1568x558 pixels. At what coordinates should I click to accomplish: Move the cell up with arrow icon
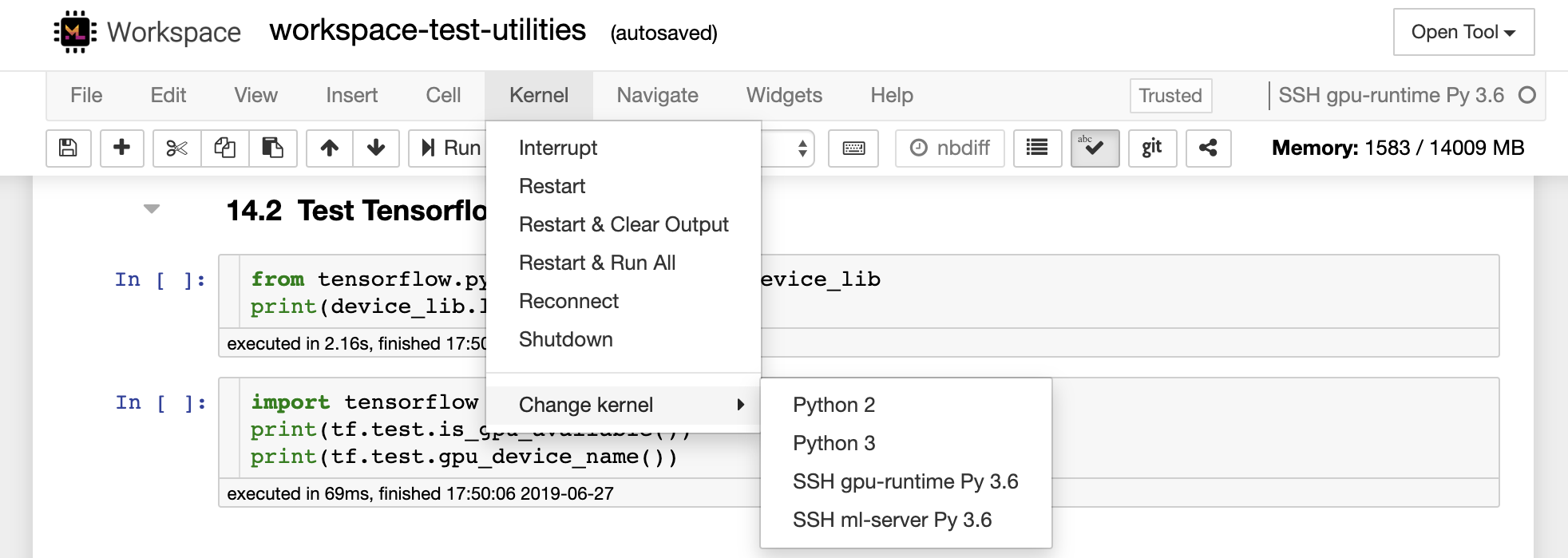click(x=330, y=148)
